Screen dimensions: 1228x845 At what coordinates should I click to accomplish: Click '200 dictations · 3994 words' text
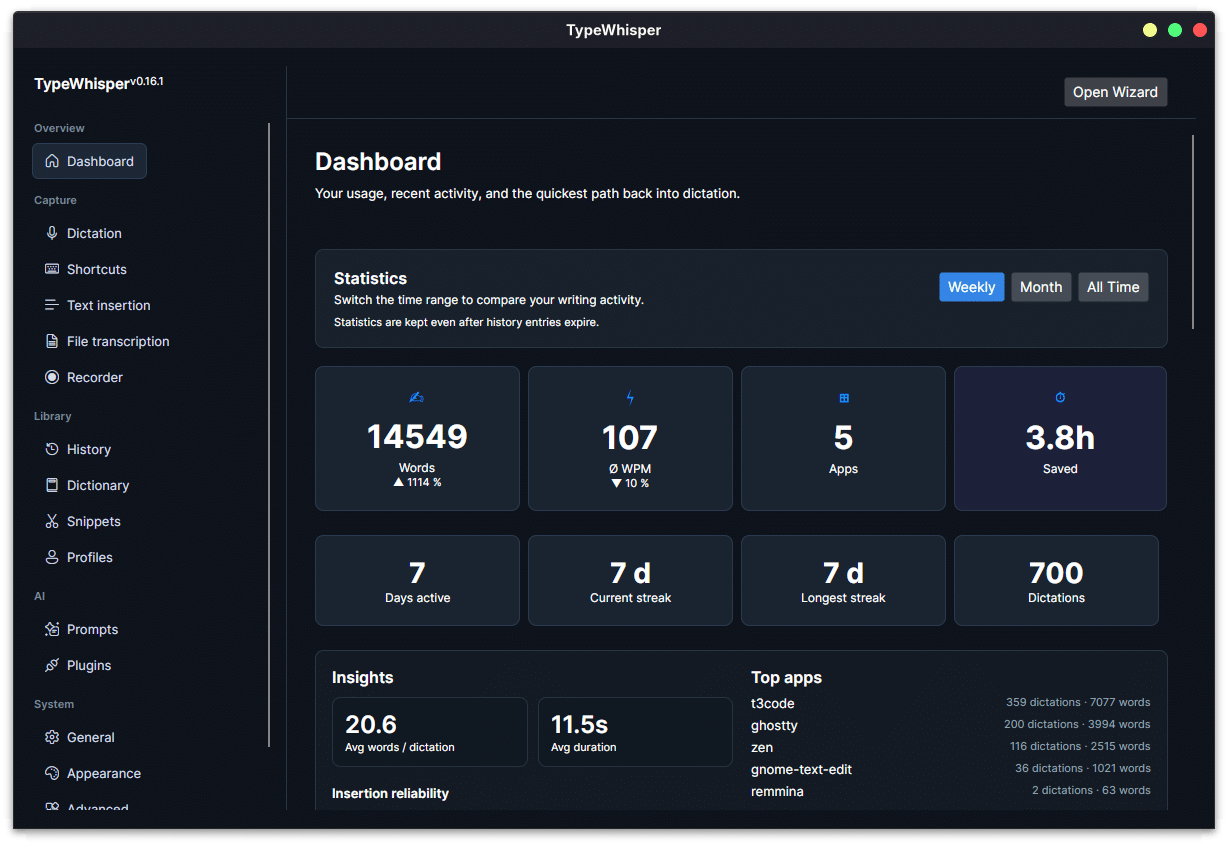tap(1077, 724)
